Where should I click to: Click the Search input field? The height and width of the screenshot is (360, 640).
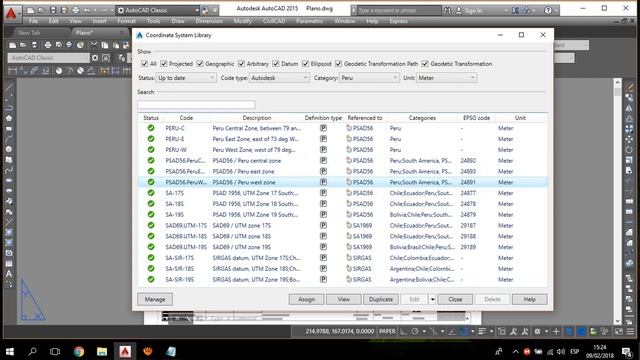pyautogui.click(x=196, y=104)
